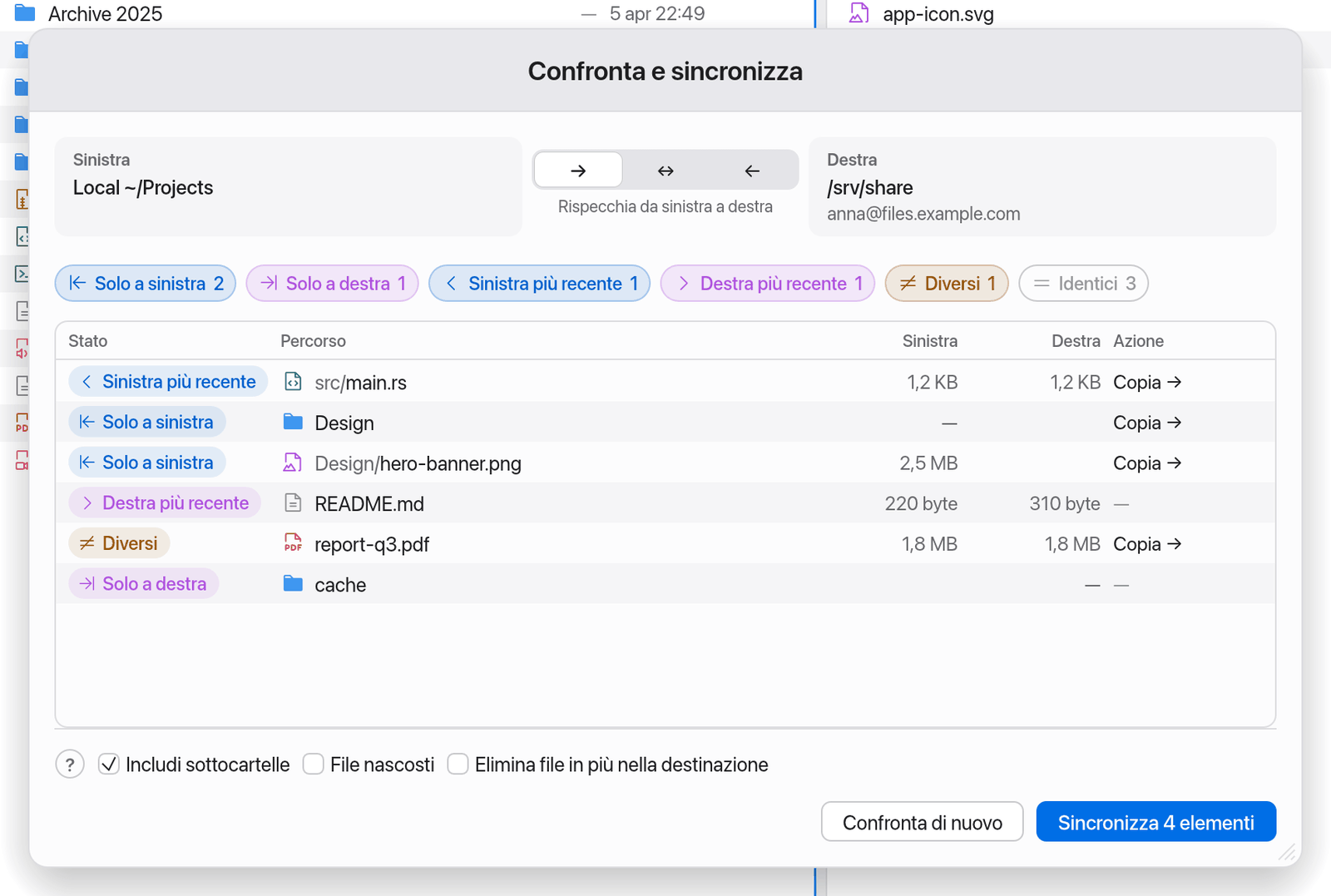Image resolution: width=1331 pixels, height=896 pixels.
Task: Enable File nascosti checkbox
Action: pos(313,764)
